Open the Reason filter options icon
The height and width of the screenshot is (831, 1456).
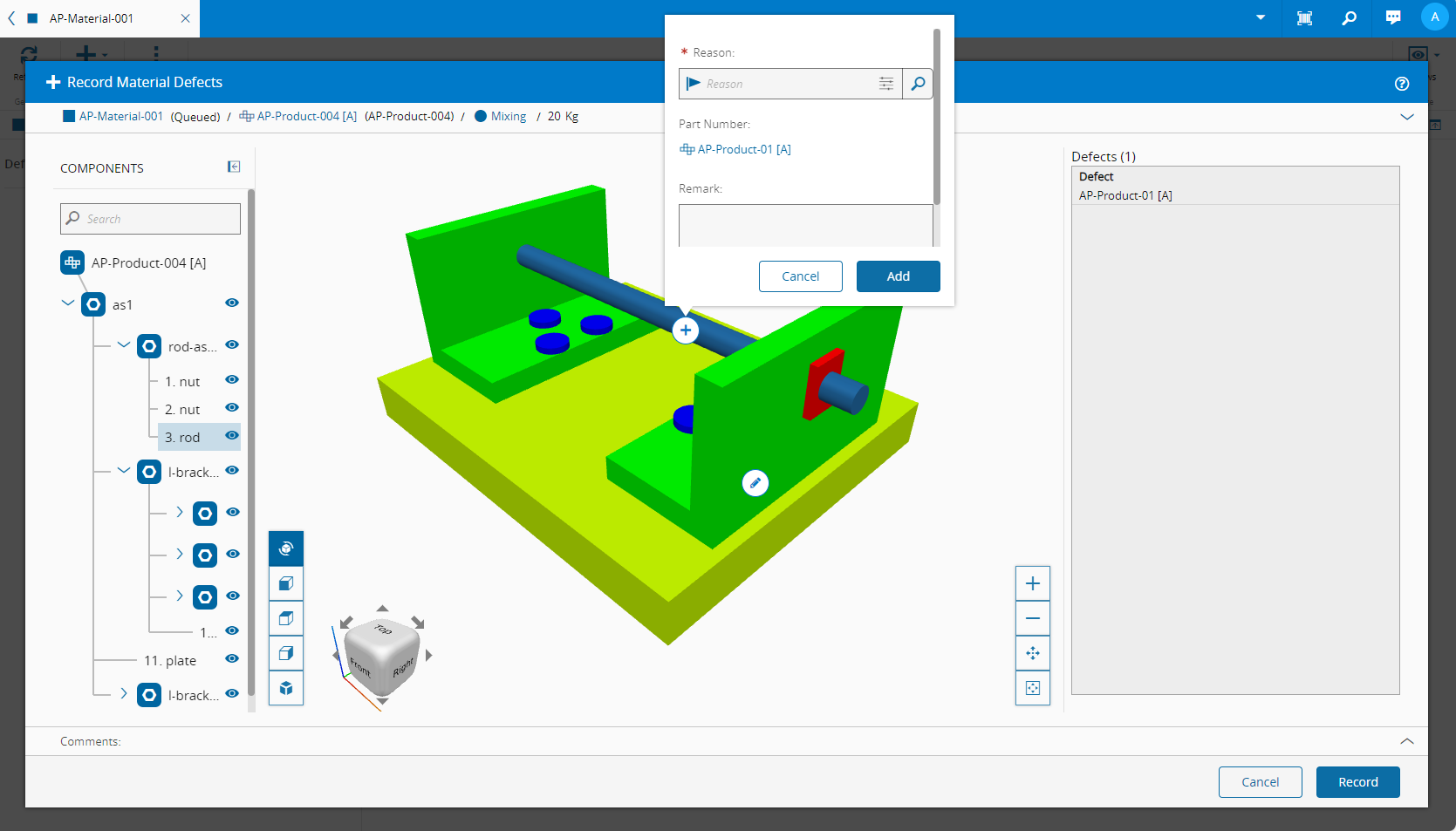click(886, 84)
